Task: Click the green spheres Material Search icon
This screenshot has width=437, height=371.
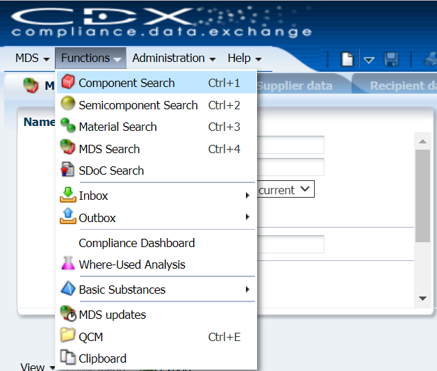Action: pos(68,125)
